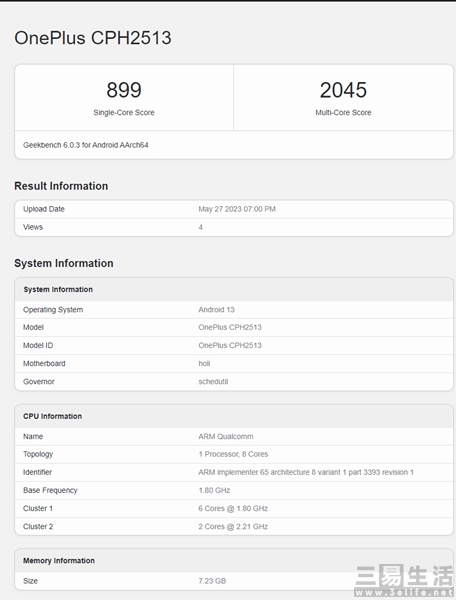Select the Android 13 value
Image resolution: width=456 pixels, height=600 pixels.
click(217, 310)
